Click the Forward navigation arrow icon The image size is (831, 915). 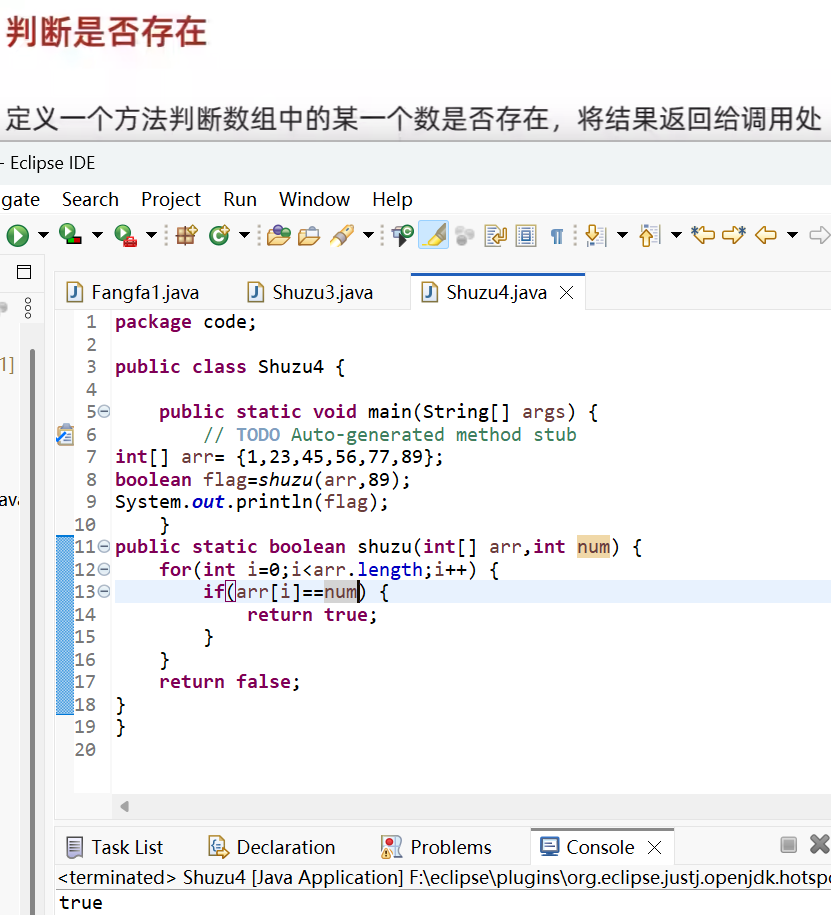[x=820, y=236]
